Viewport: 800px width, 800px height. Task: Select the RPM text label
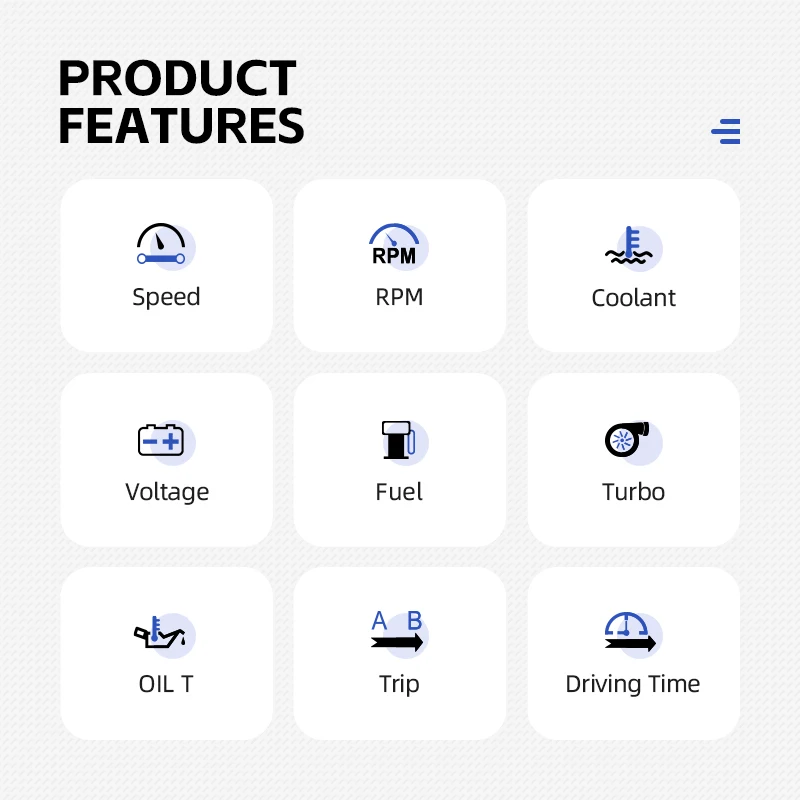(x=399, y=297)
